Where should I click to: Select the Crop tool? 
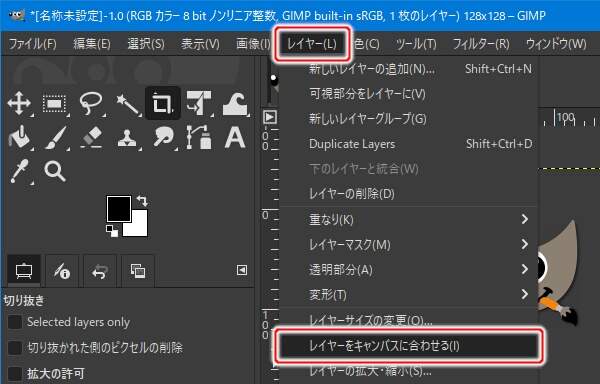coord(163,103)
